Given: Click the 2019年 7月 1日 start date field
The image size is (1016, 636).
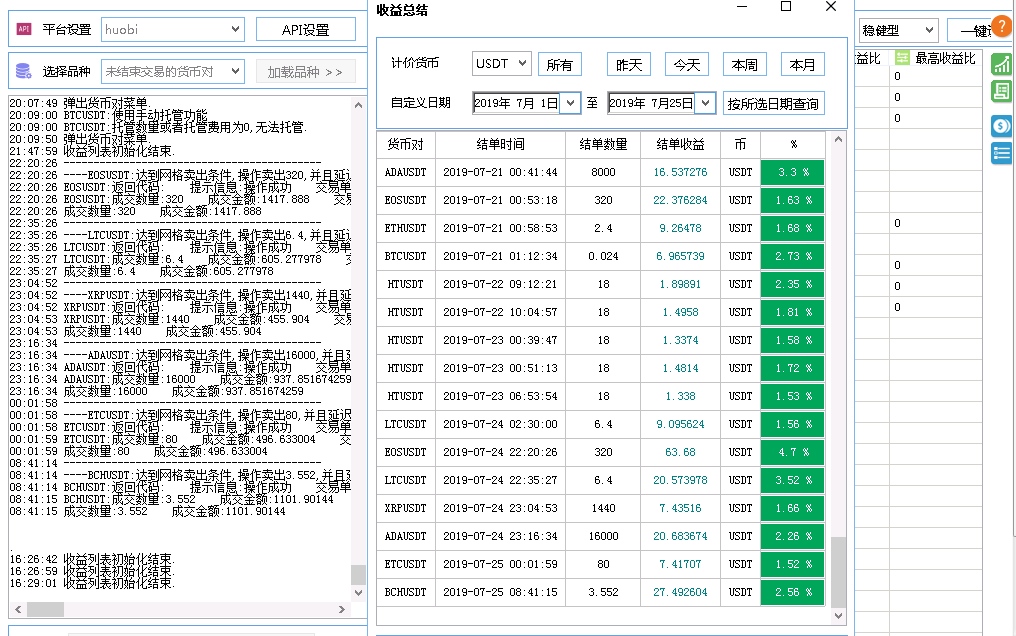Looking at the screenshot, I should pos(516,103).
